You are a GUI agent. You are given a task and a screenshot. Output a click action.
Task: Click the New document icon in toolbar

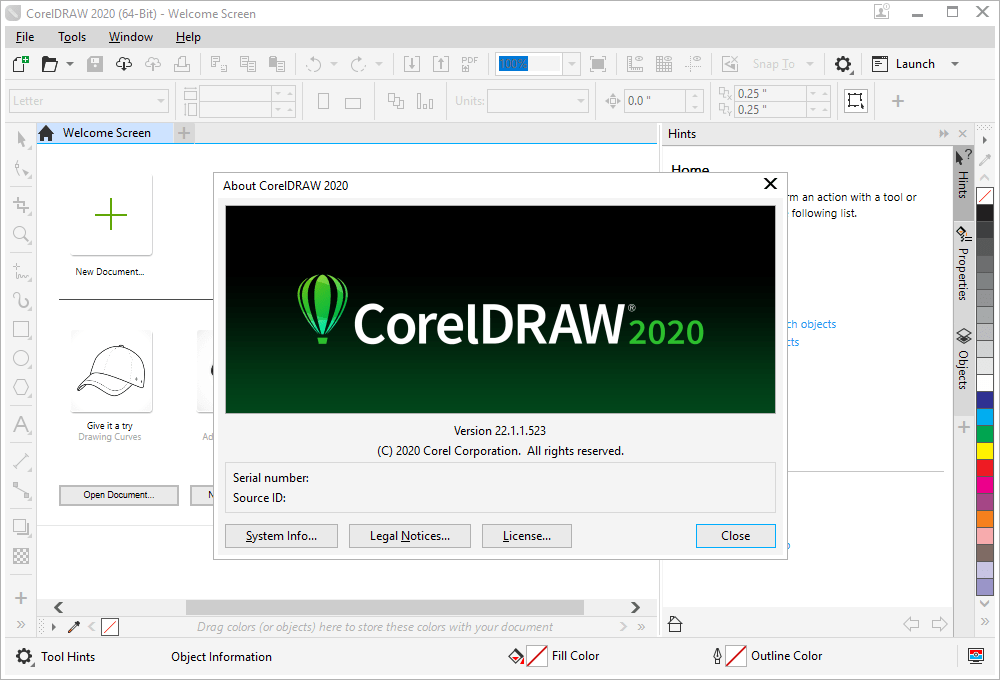pos(21,64)
